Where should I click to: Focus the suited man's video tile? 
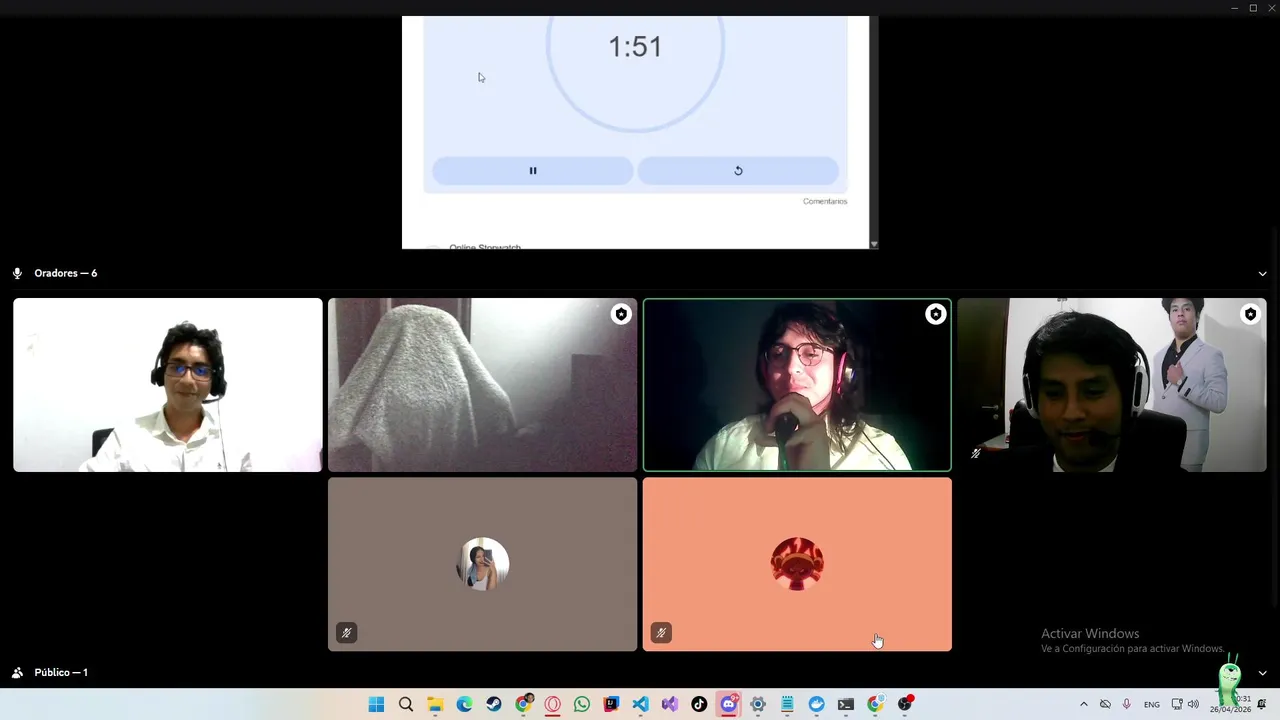pyautogui.click(x=1112, y=385)
